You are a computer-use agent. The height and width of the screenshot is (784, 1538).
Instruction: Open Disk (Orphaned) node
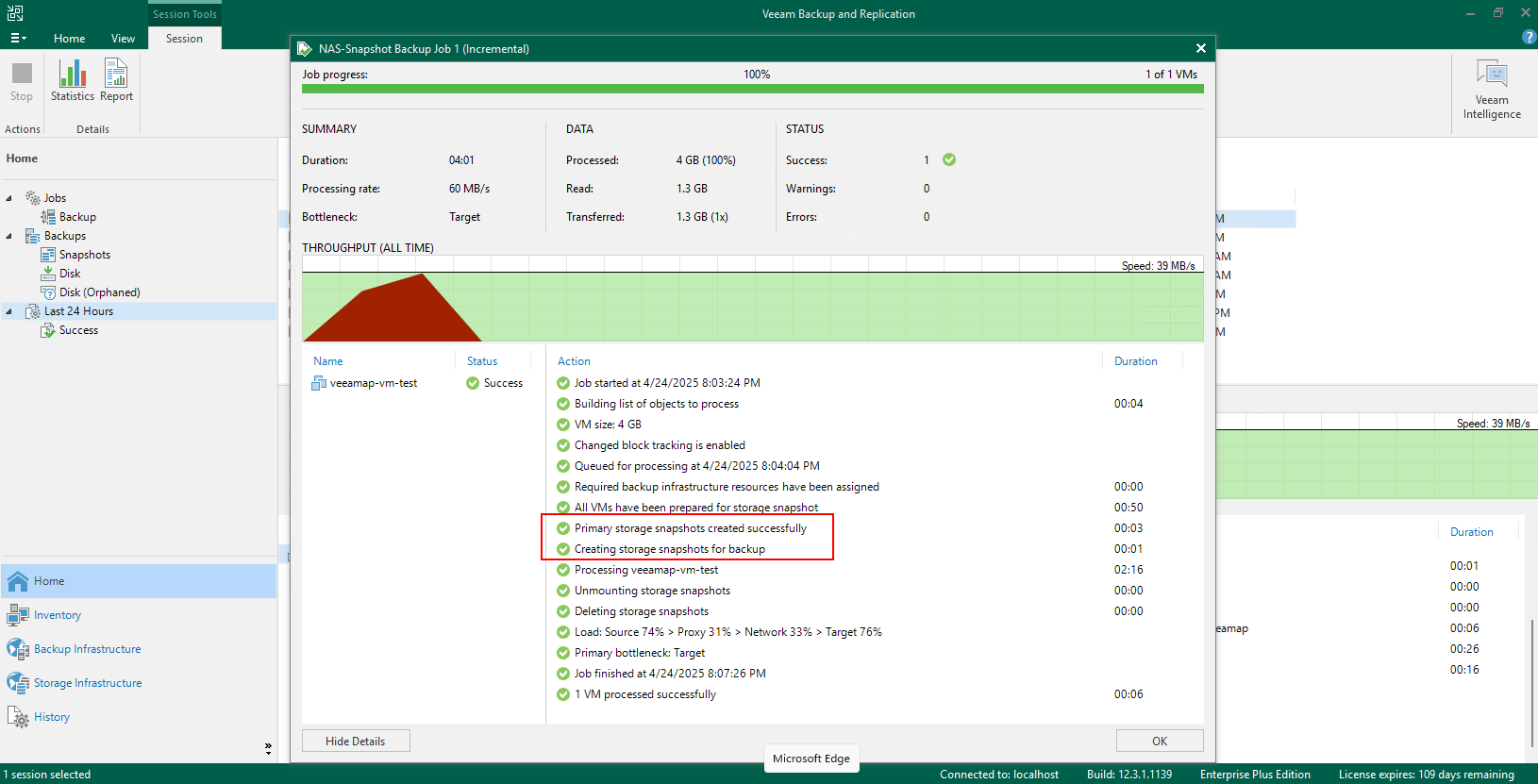point(99,292)
